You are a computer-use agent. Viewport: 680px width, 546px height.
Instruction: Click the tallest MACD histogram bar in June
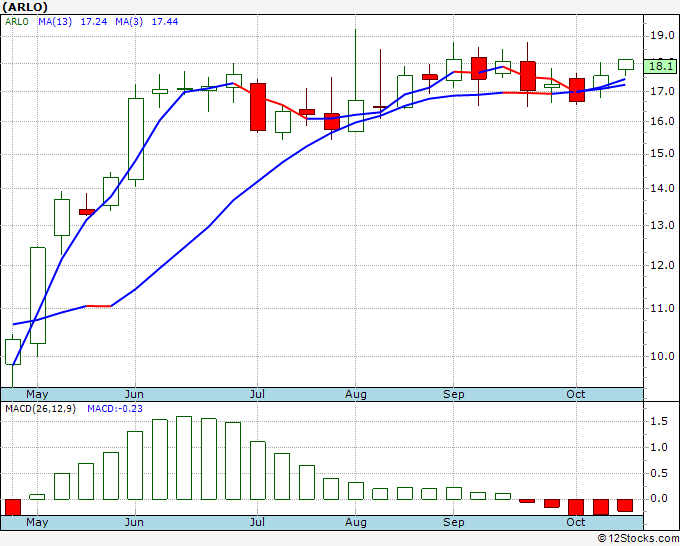(x=184, y=458)
